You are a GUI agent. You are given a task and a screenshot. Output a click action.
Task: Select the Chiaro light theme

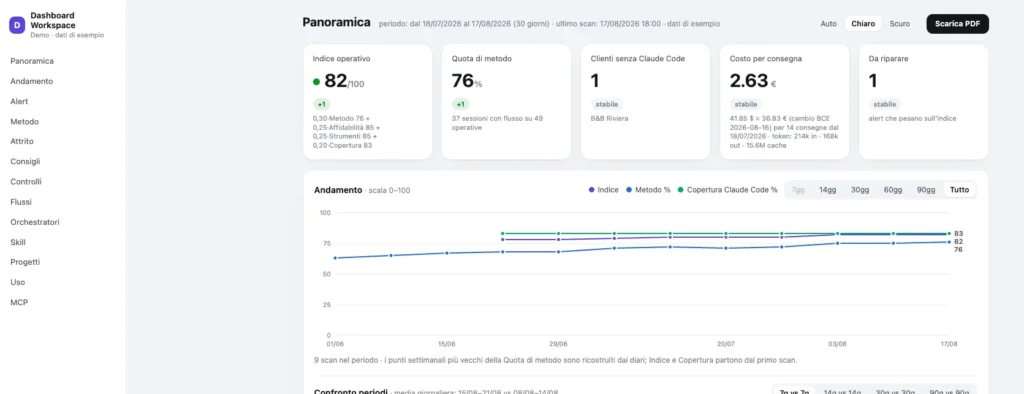863,24
